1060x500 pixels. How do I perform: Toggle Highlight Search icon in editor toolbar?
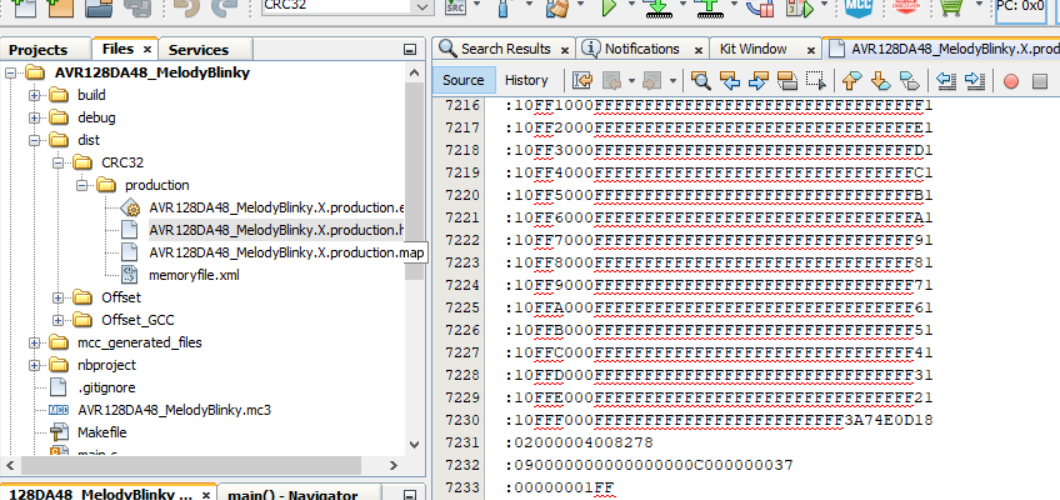click(x=787, y=81)
